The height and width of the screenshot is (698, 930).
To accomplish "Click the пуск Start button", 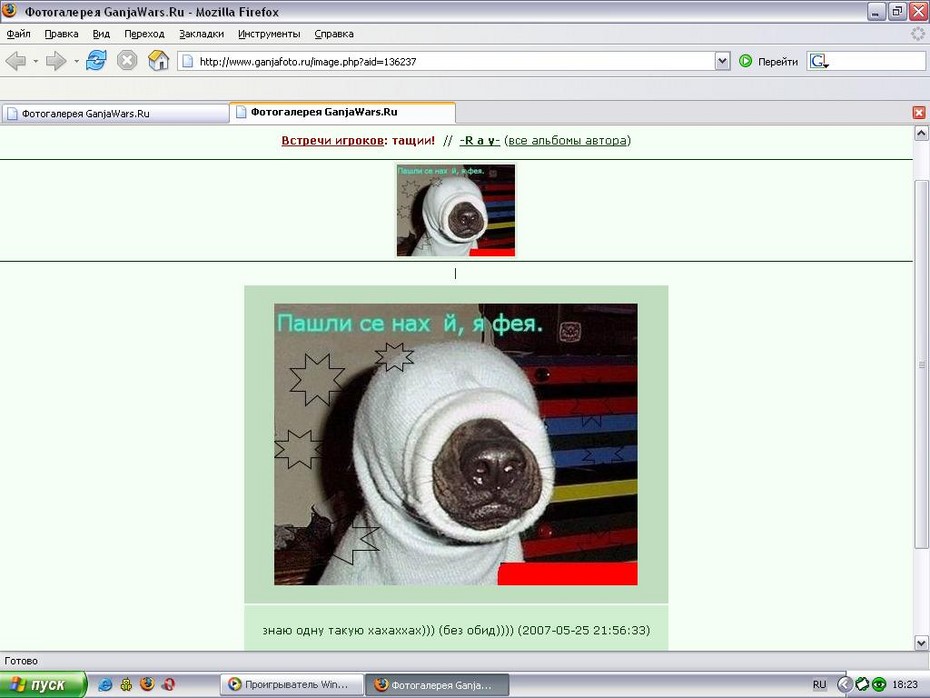I will coord(43,684).
